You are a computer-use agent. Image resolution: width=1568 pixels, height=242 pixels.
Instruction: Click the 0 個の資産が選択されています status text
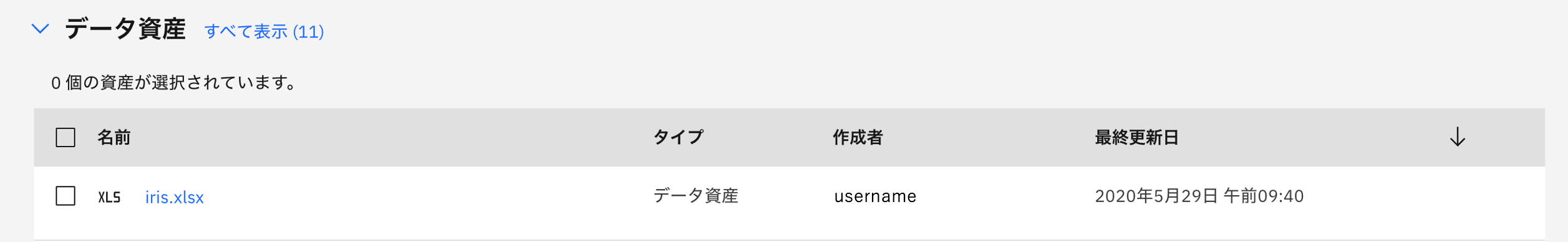pyautogui.click(x=174, y=82)
